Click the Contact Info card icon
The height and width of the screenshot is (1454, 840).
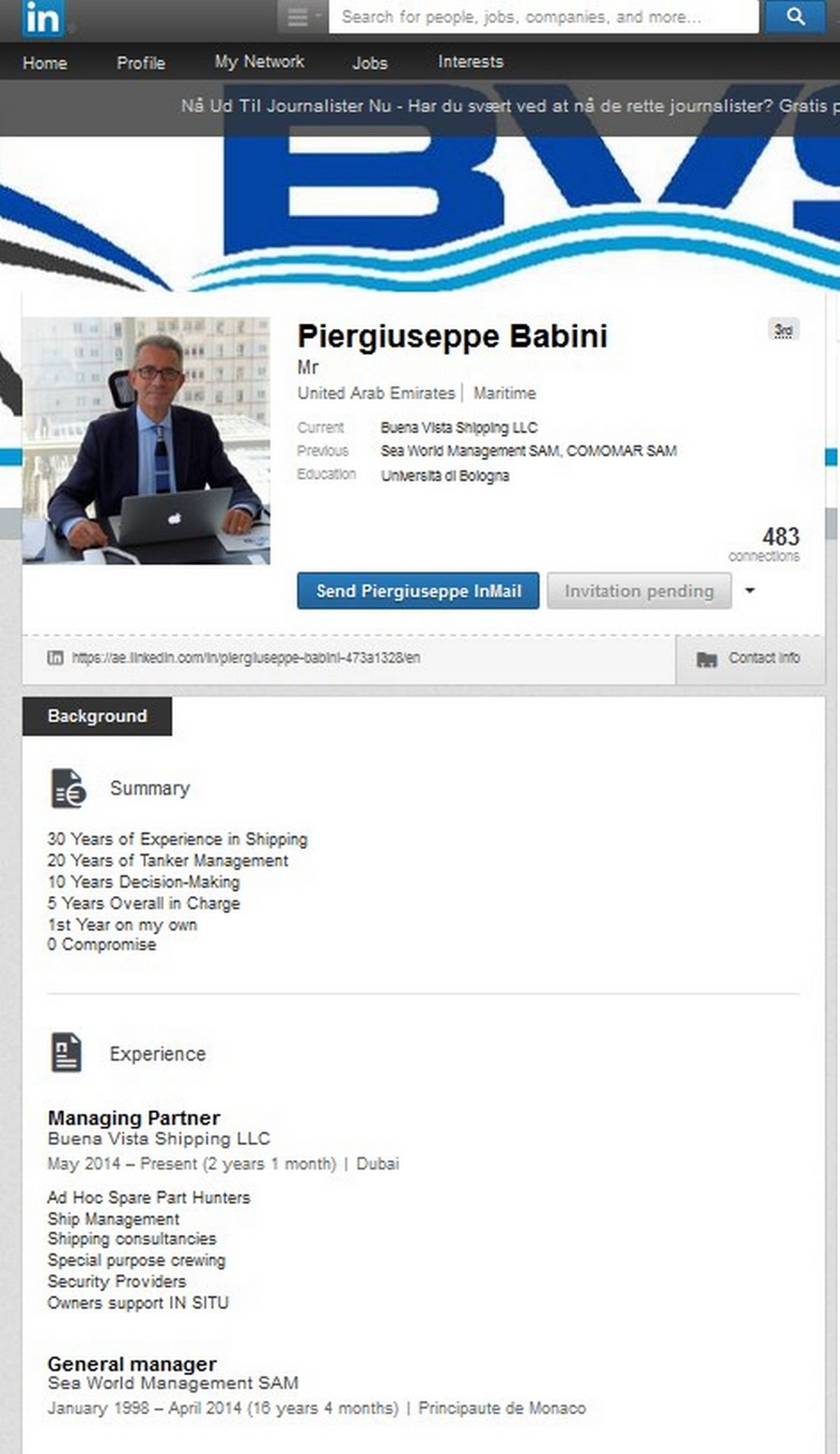707,659
